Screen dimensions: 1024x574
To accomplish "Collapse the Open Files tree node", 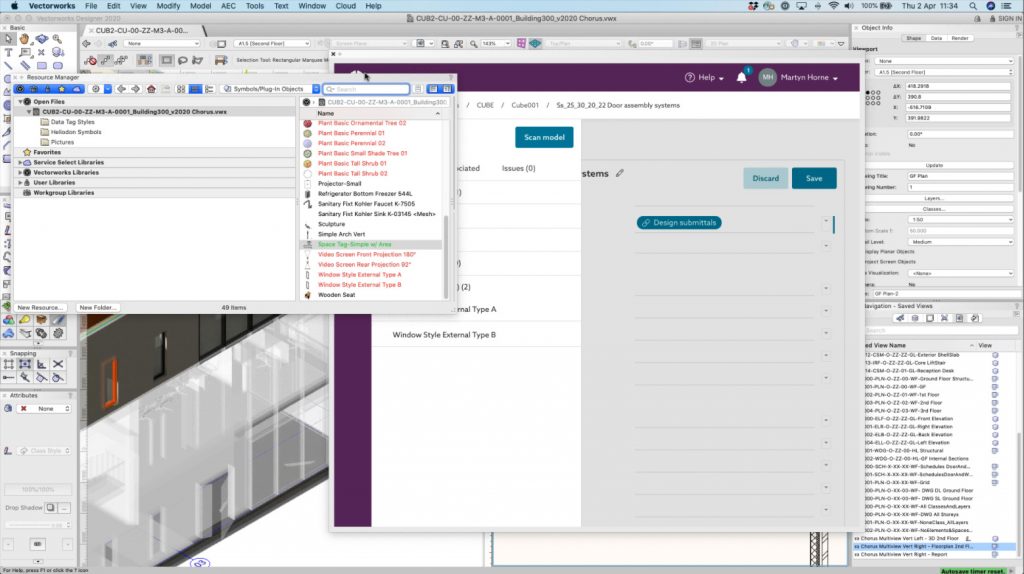I will (20, 102).
